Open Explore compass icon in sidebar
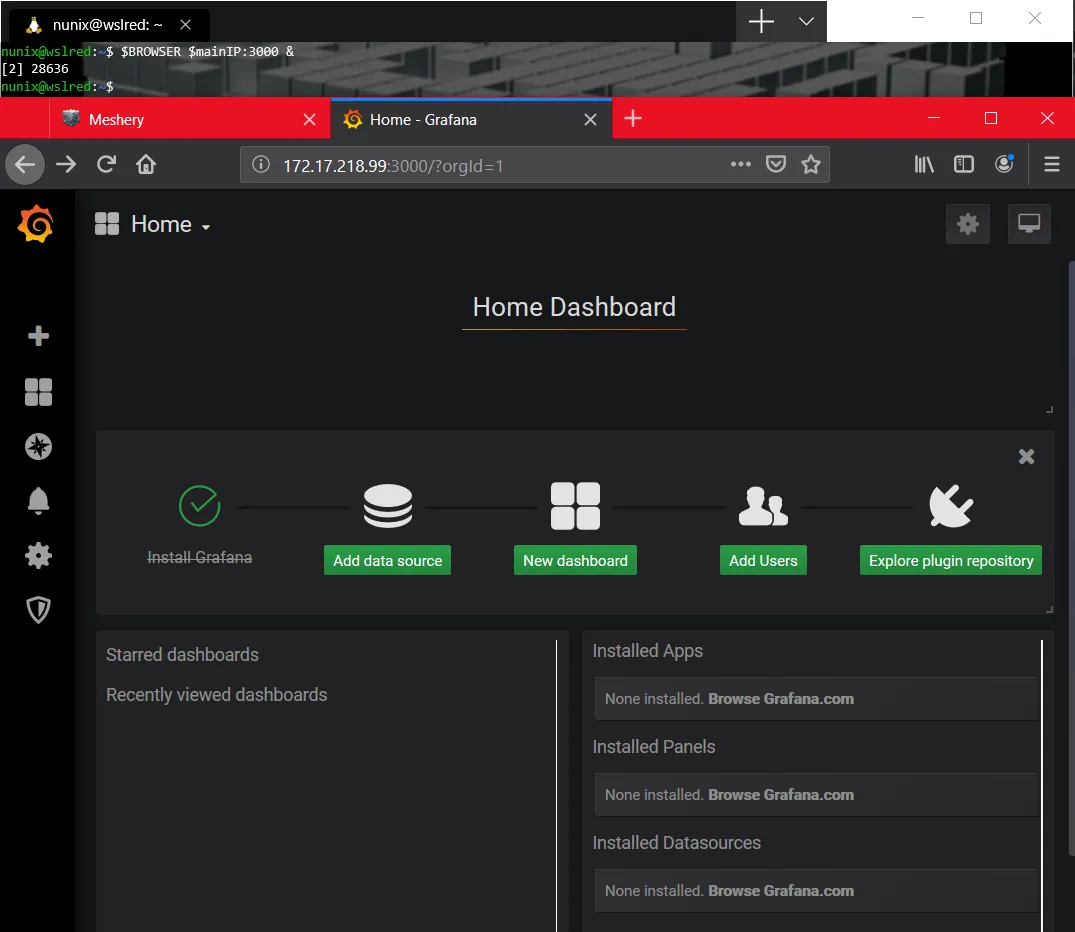The width and height of the screenshot is (1075, 932). pos(38,447)
